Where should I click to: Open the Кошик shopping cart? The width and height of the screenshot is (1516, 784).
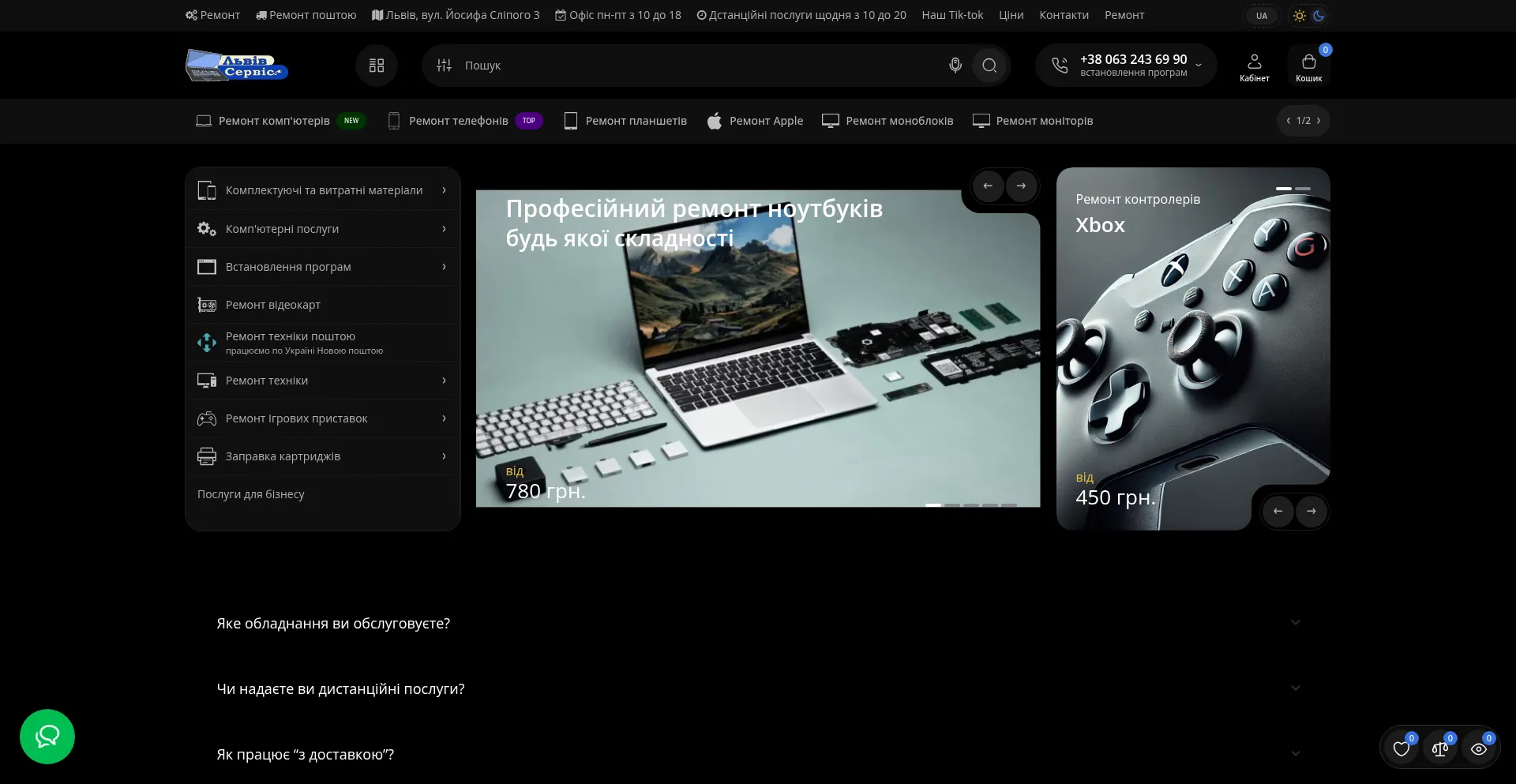point(1308,66)
